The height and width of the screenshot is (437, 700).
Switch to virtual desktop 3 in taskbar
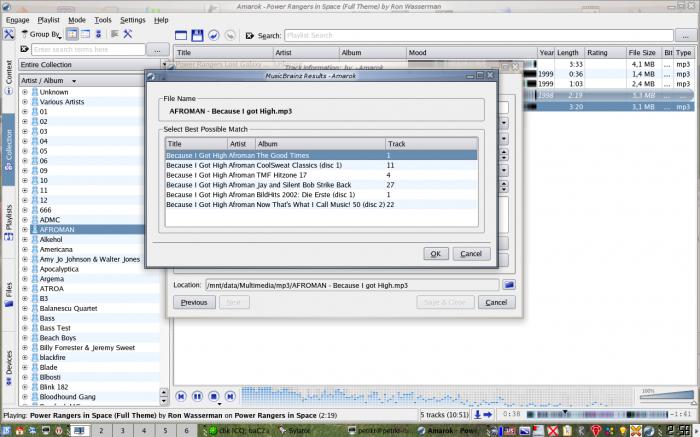click(x=122, y=431)
